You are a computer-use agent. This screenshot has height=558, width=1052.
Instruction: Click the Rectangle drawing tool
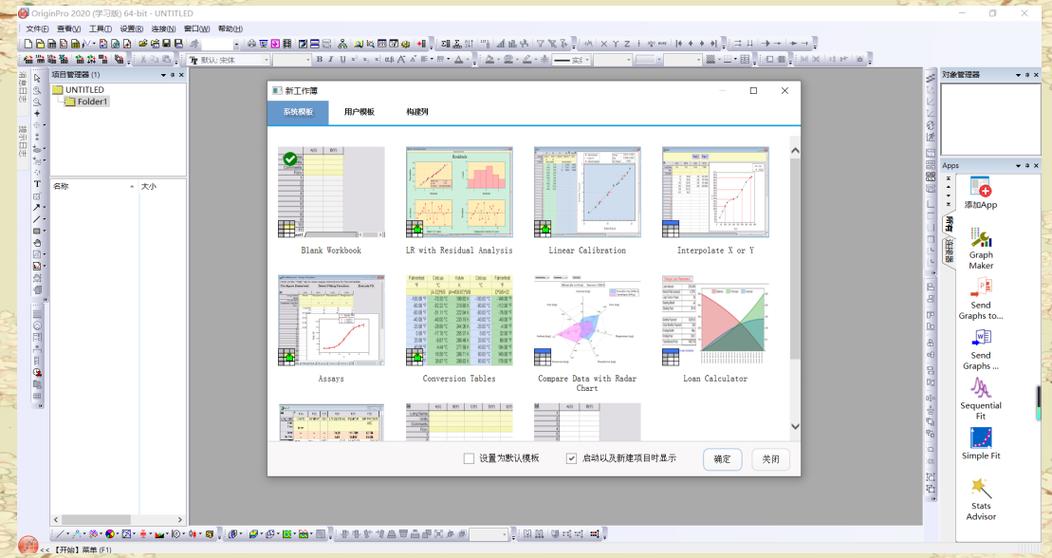point(38,231)
